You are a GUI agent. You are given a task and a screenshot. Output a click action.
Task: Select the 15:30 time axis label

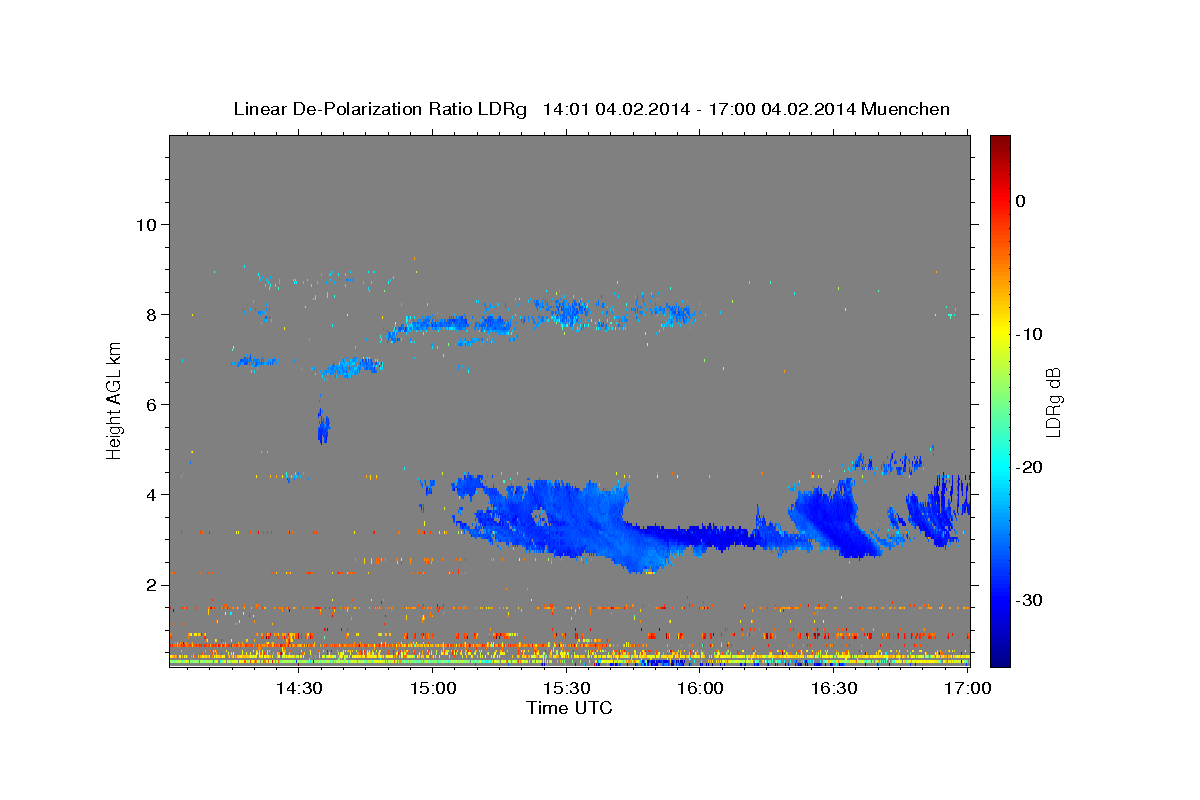pos(567,688)
